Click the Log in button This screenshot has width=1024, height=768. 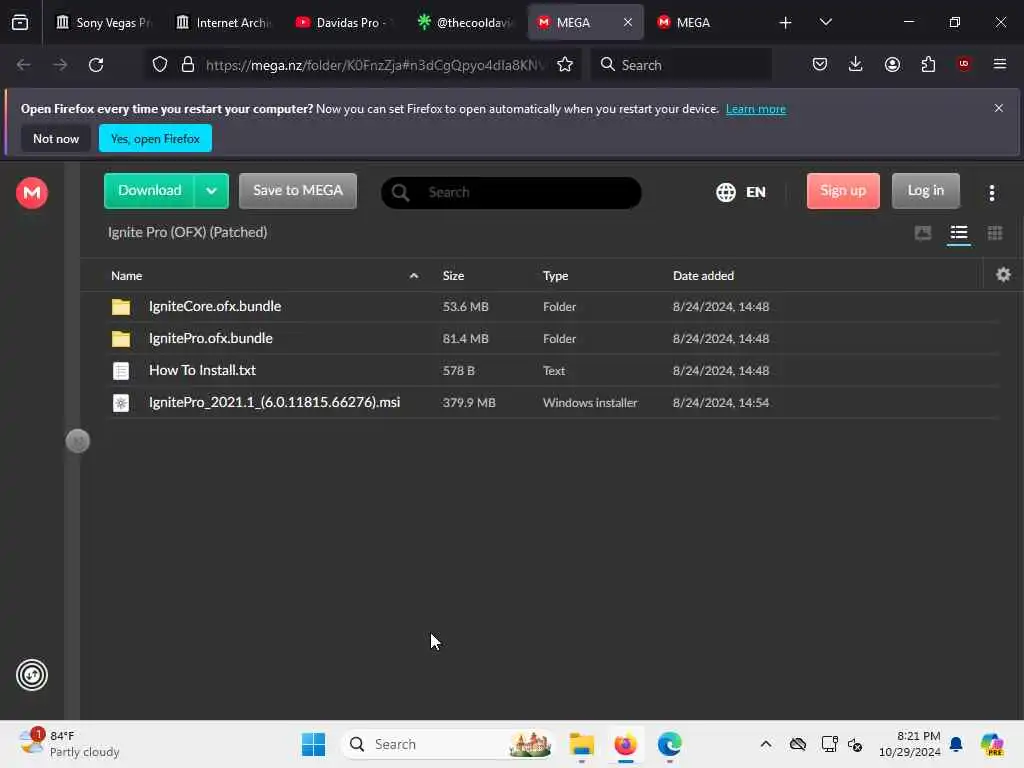point(925,191)
